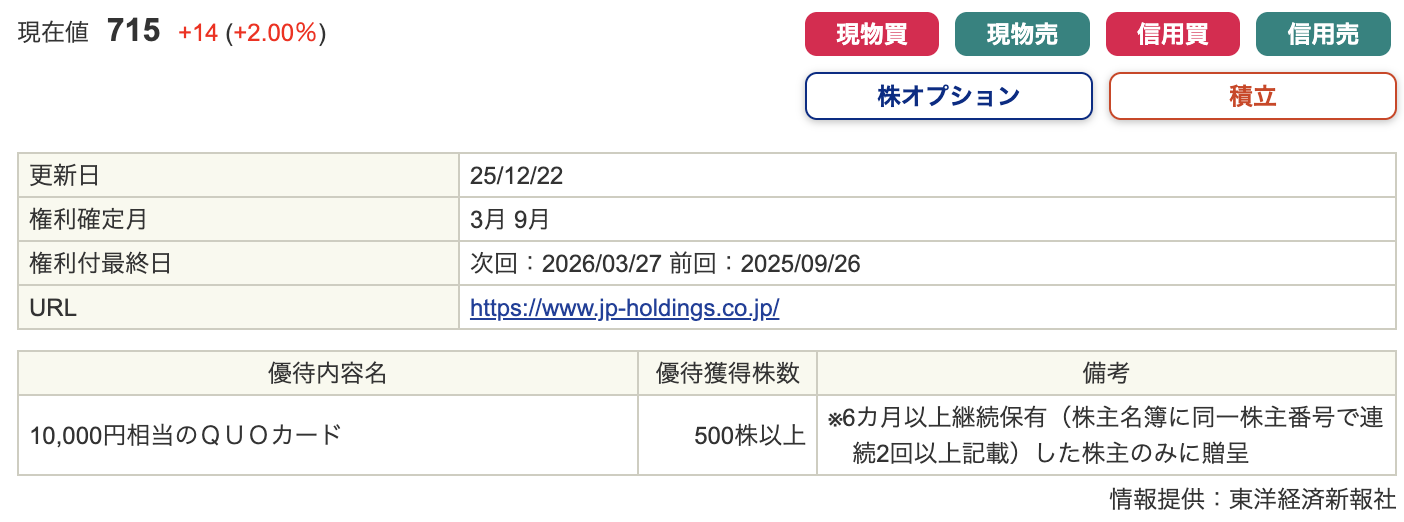This screenshot has height=522, width=1404.
Task: Select the 権利確定月 row label
Action: [88, 220]
